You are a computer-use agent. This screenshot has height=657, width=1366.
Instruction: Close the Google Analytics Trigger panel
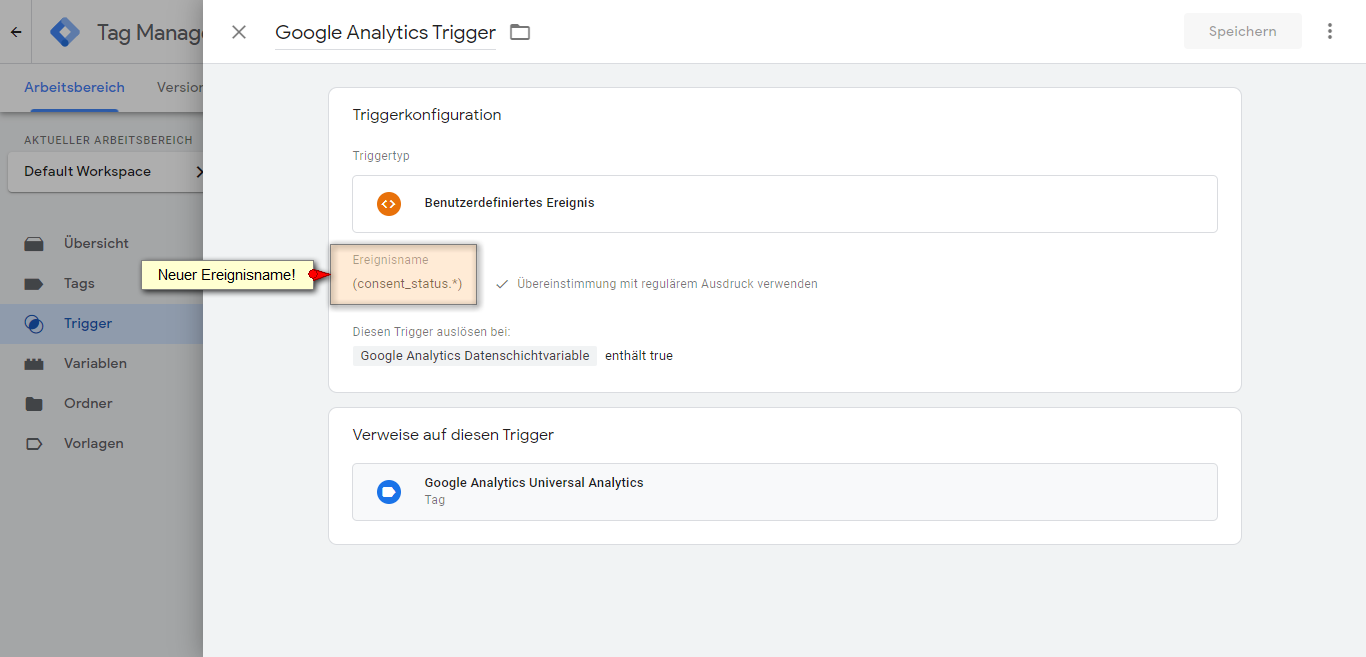(x=239, y=32)
